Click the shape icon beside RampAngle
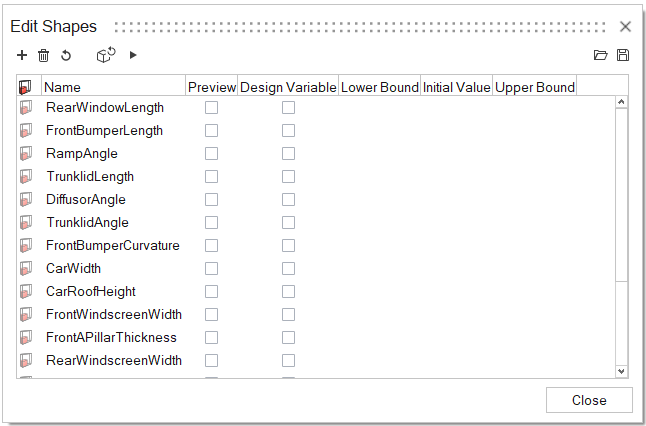Image resolution: width=646 pixels, height=426 pixels. click(26, 154)
